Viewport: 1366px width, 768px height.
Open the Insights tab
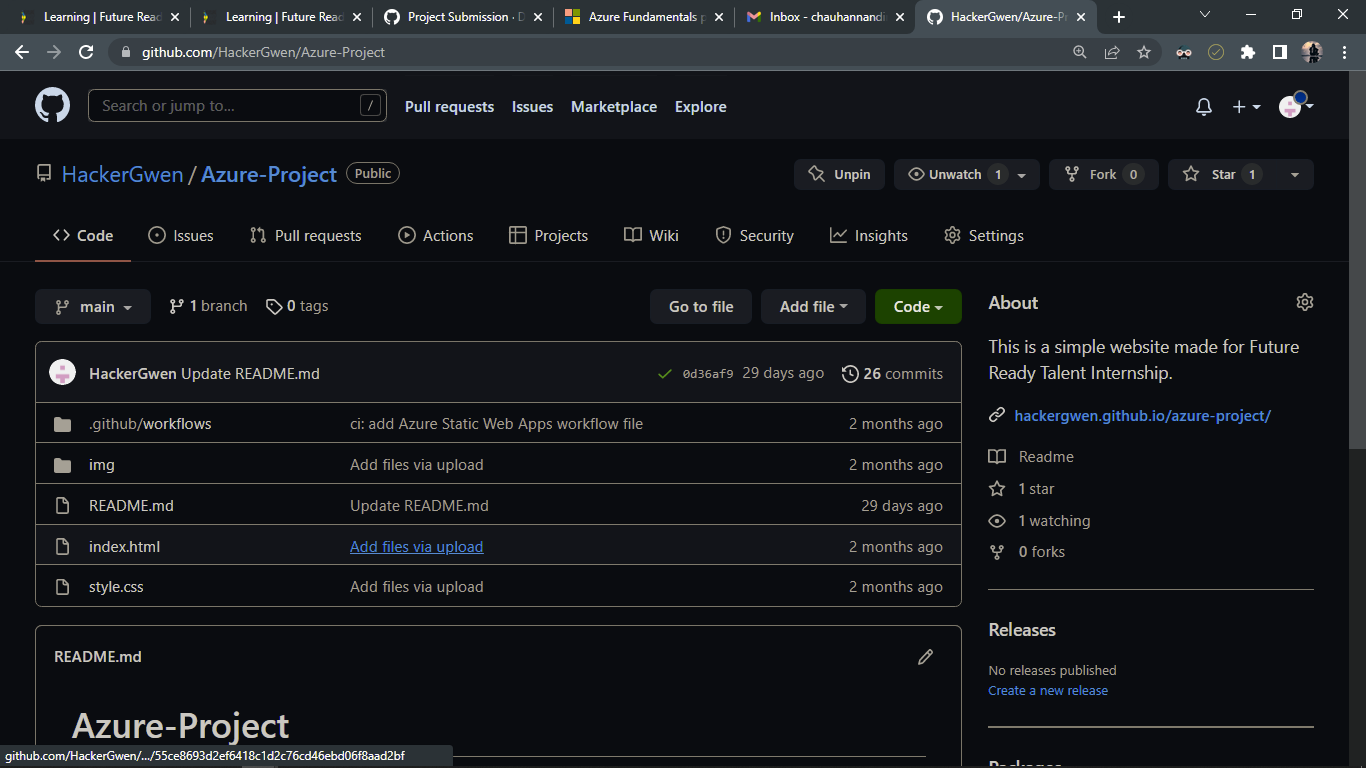click(869, 236)
